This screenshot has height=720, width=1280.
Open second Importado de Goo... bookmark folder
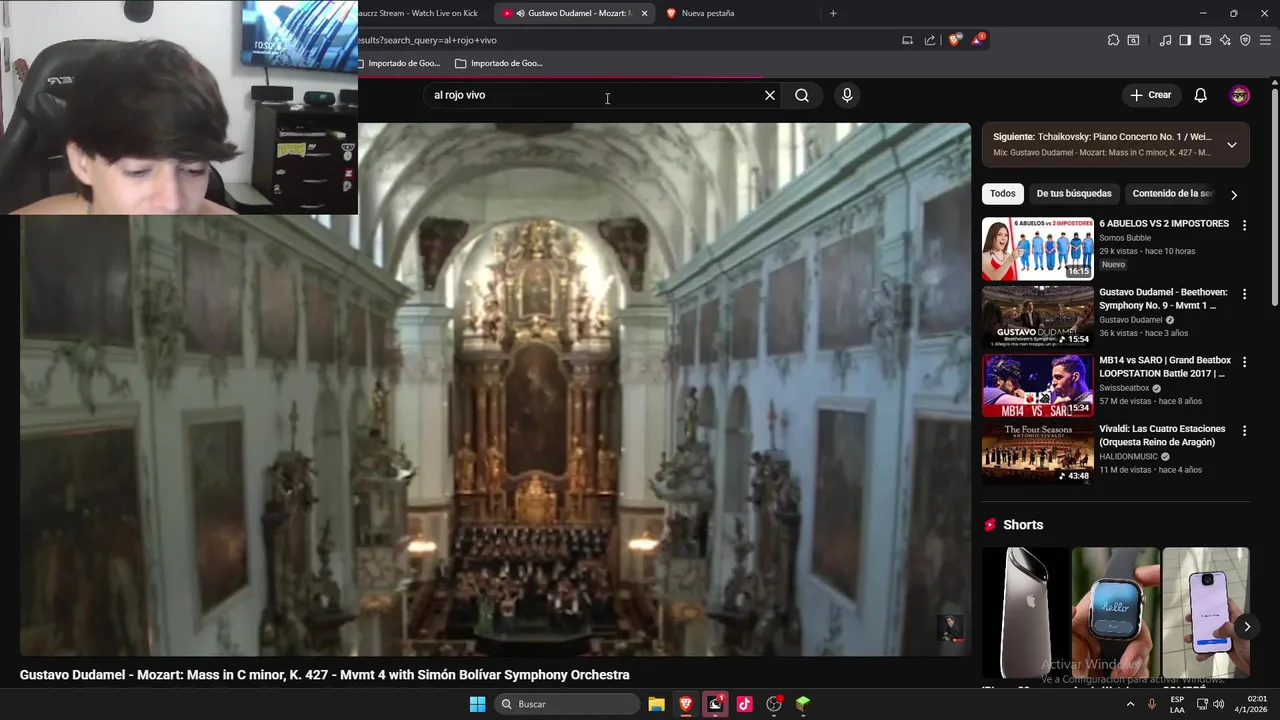[x=499, y=63]
